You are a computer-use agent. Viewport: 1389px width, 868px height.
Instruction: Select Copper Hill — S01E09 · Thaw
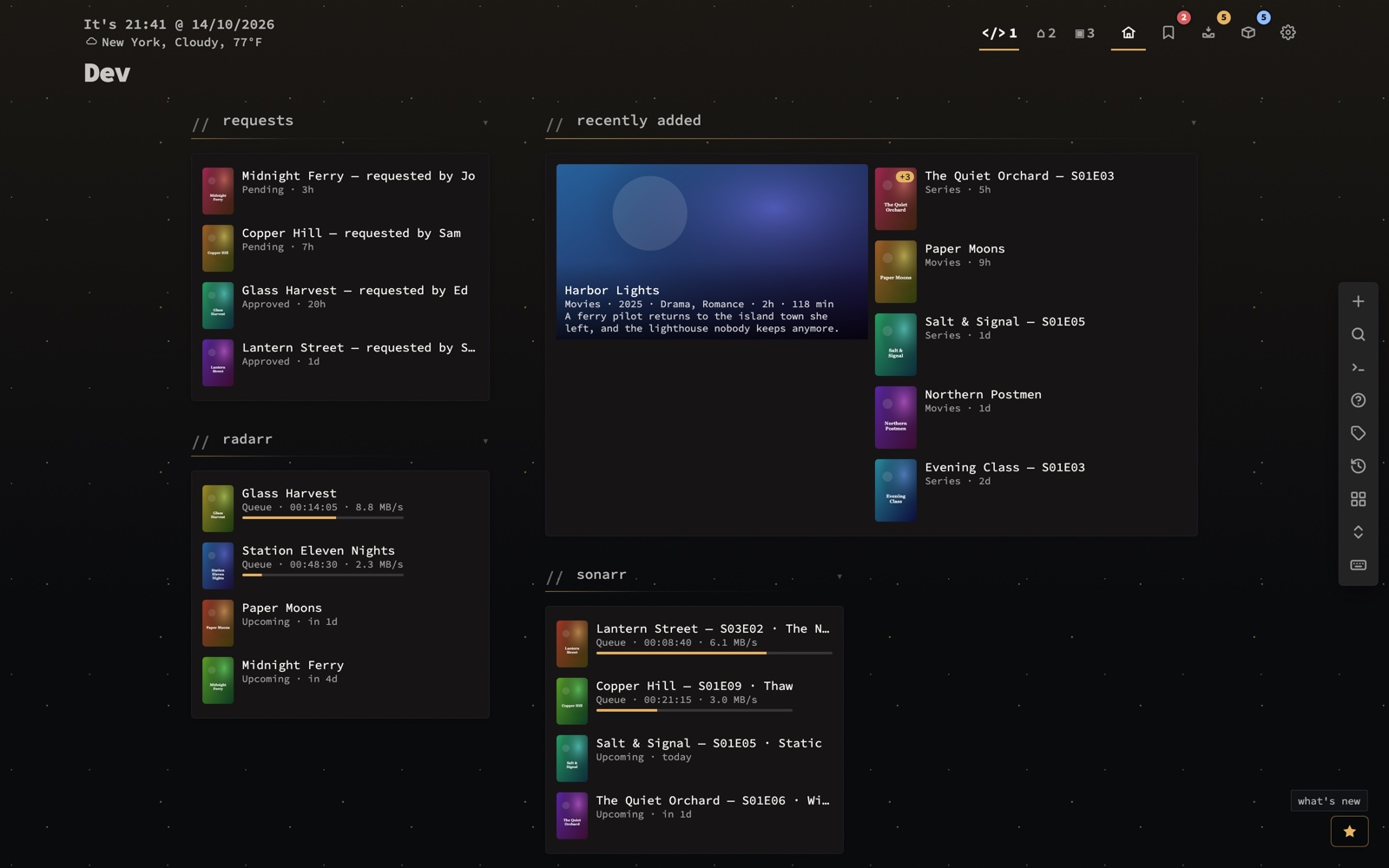[x=694, y=701]
